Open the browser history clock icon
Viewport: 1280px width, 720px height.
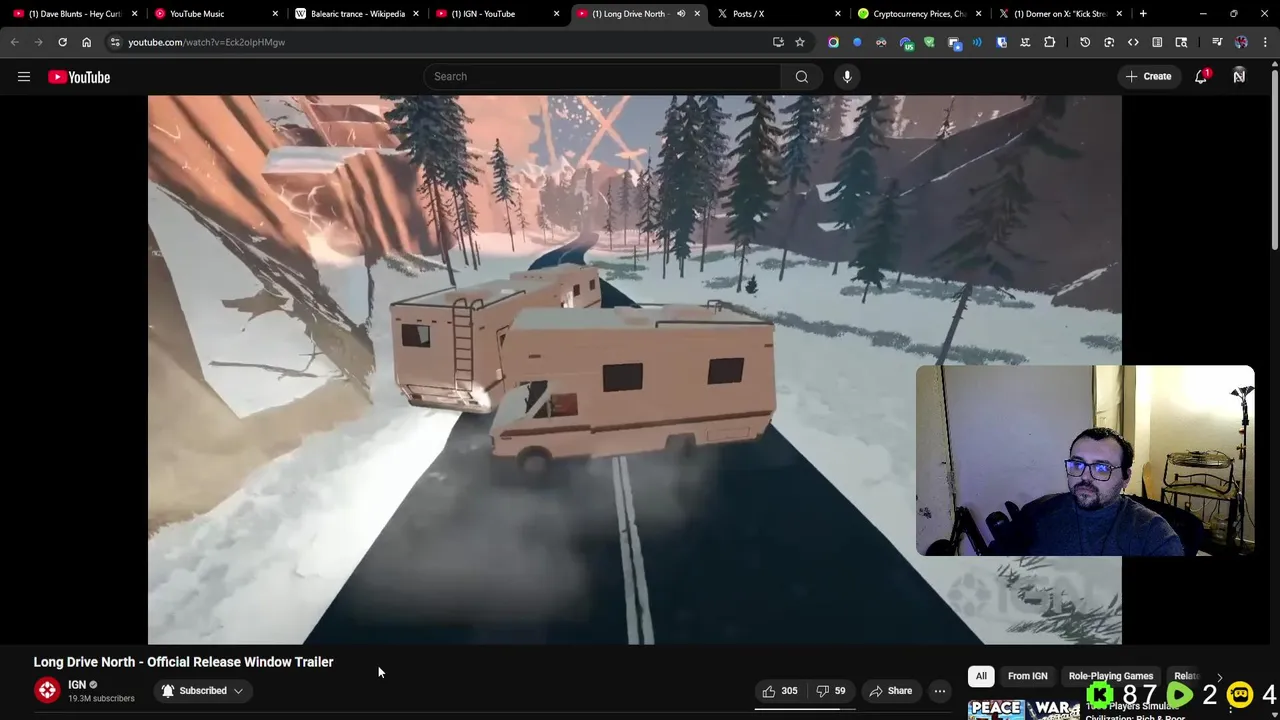click(1085, 42)
